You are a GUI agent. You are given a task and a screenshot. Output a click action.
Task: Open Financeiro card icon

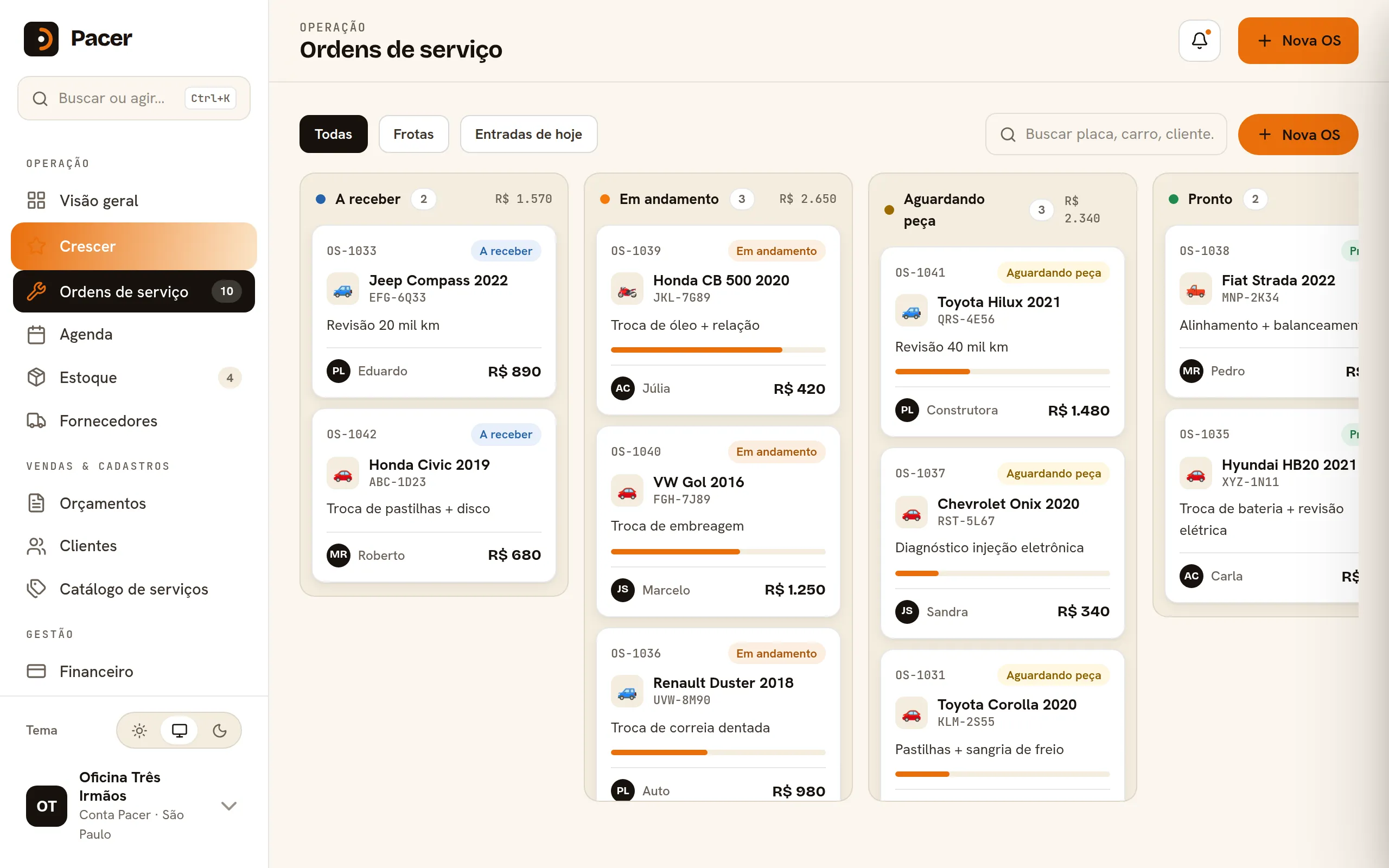36,671
